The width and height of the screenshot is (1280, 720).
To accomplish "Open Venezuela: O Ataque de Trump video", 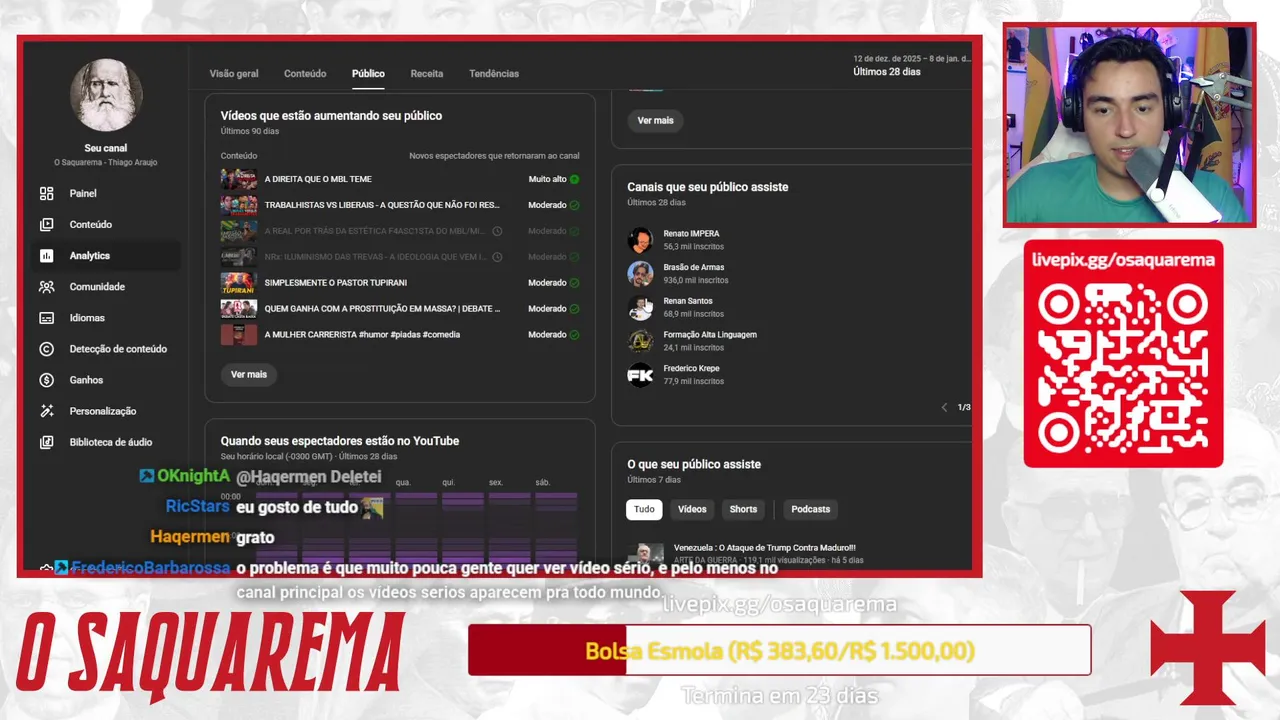I will (764, 548).
